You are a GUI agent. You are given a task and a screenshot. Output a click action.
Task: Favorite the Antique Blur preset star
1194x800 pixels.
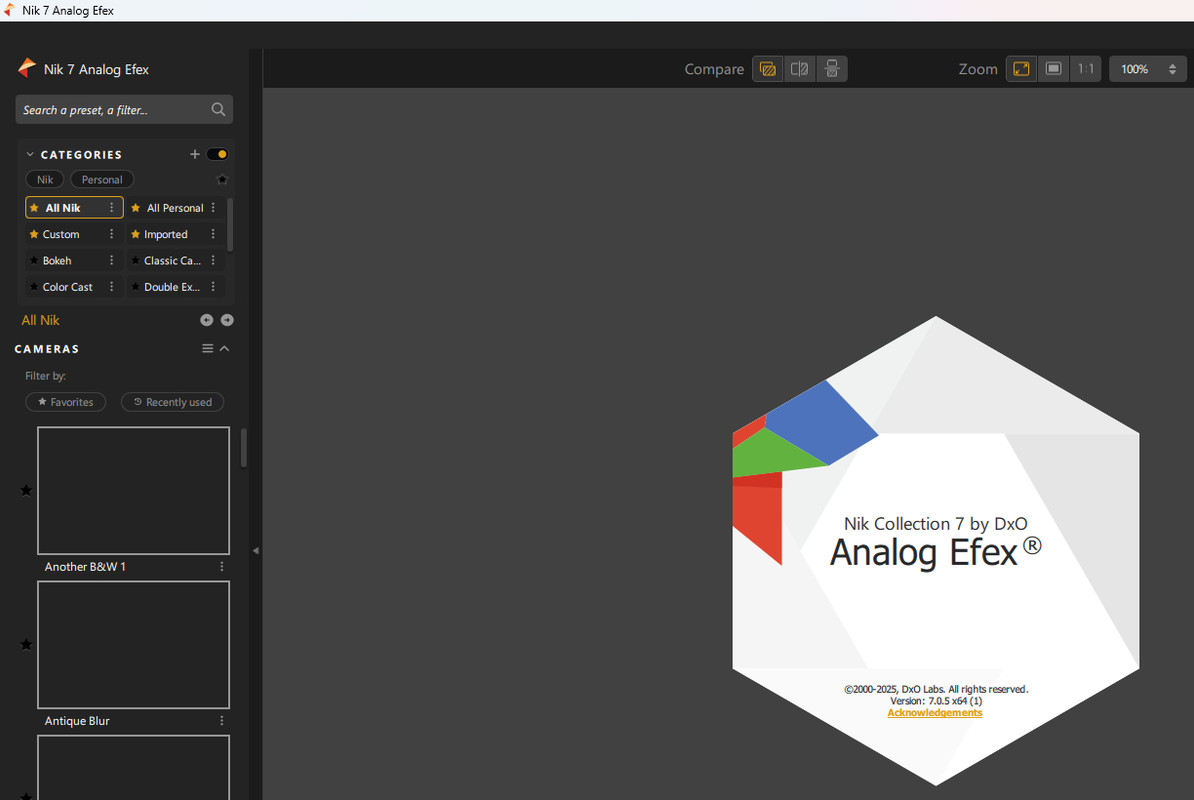tap(26, 645)
